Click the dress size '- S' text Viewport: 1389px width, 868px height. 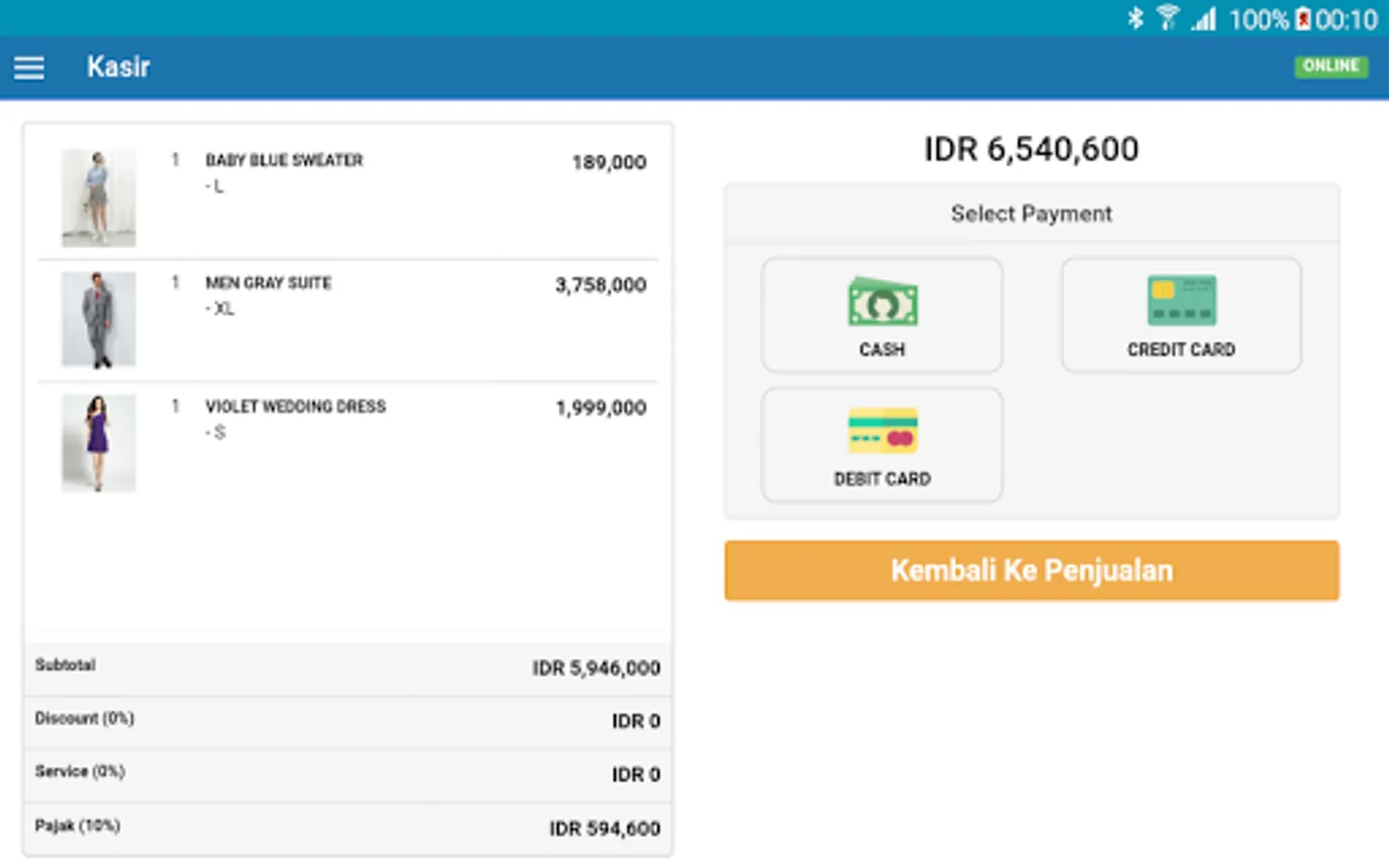pyautogui.click(x=215, y=432)
